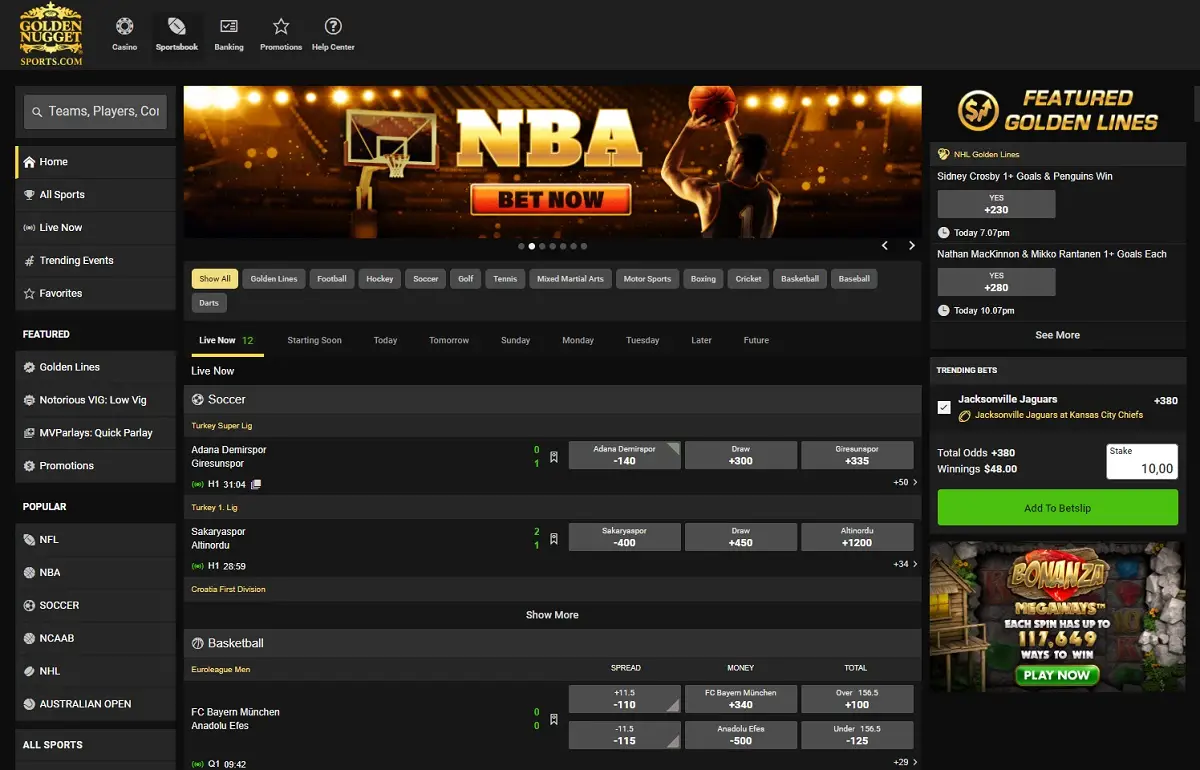Switch to the Tomorrow tab
1200x770 pixels.
click(x=449, y=340)
